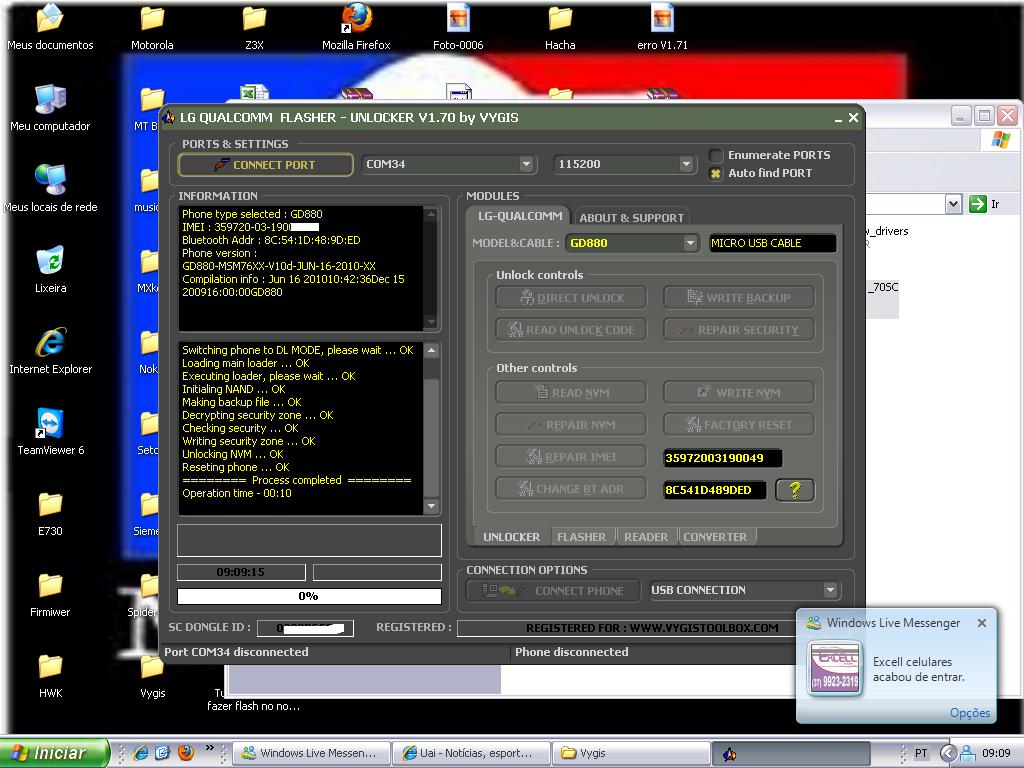Open Motorola folder on desktop

[152, 27]
